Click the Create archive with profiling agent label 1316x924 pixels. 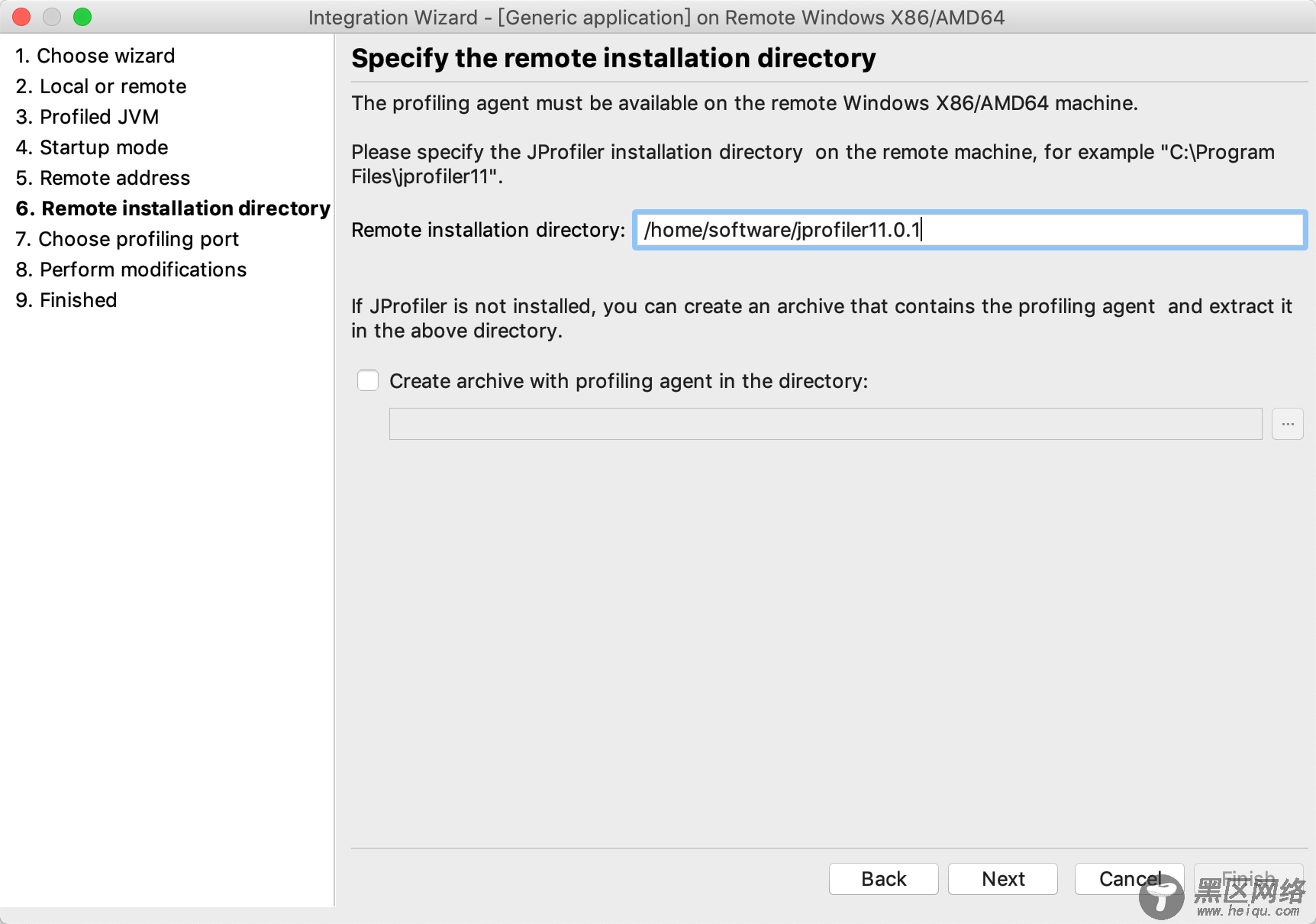coord(629,381)
